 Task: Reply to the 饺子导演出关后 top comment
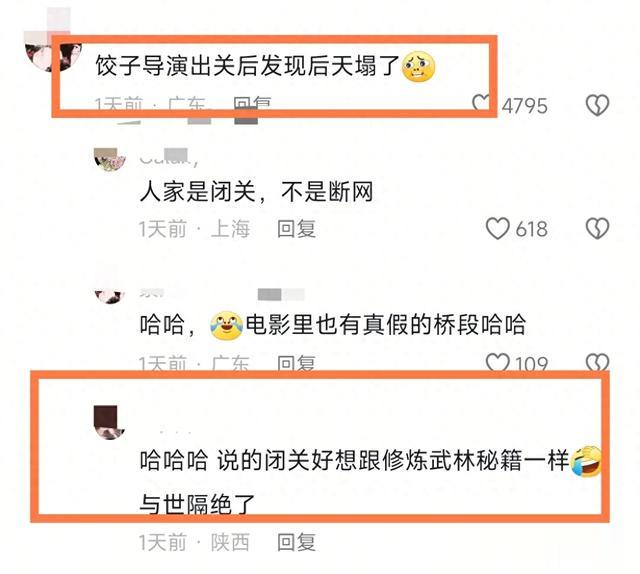252,104
